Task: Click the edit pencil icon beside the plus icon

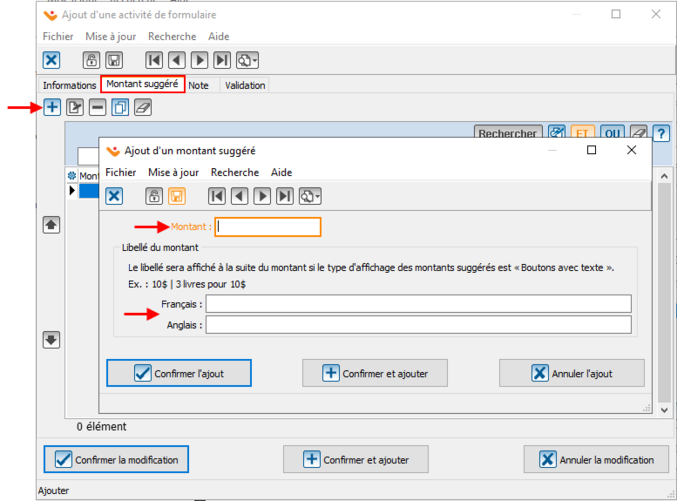Action: point(75,107)
